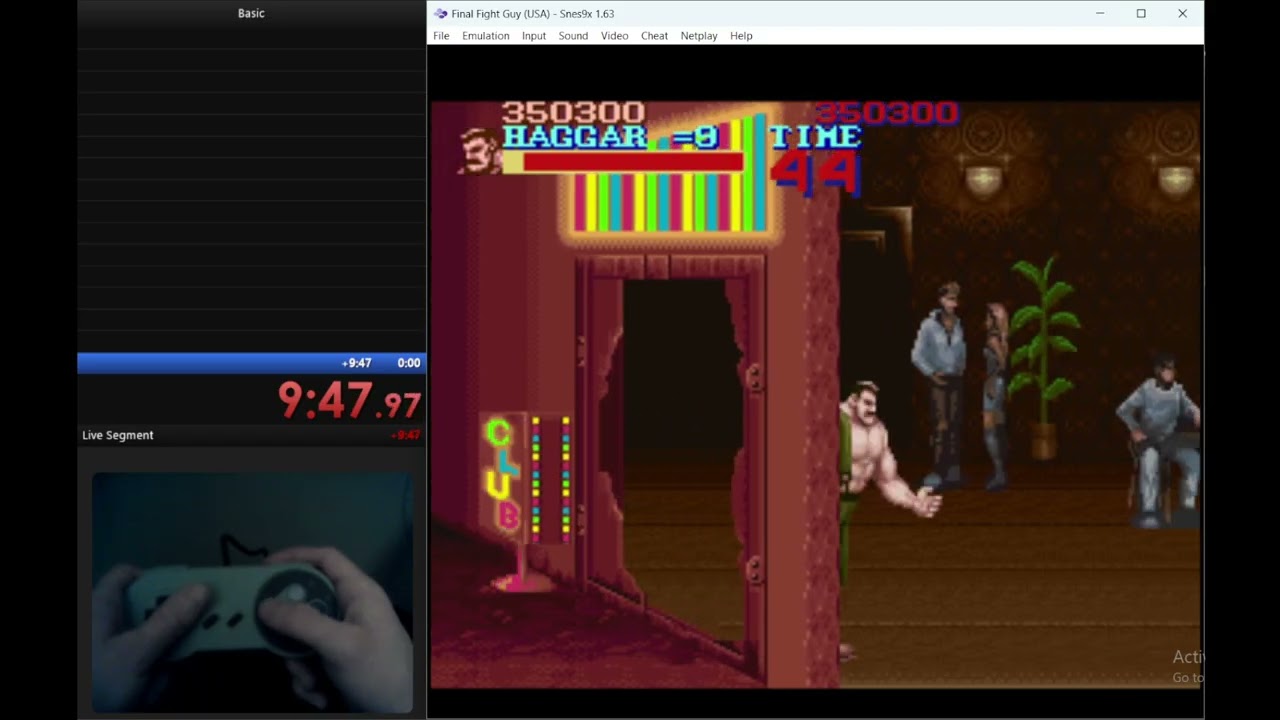Close the Snes9x window
The height and width of the screenshot is (720, 1280).
point(1182,14)
